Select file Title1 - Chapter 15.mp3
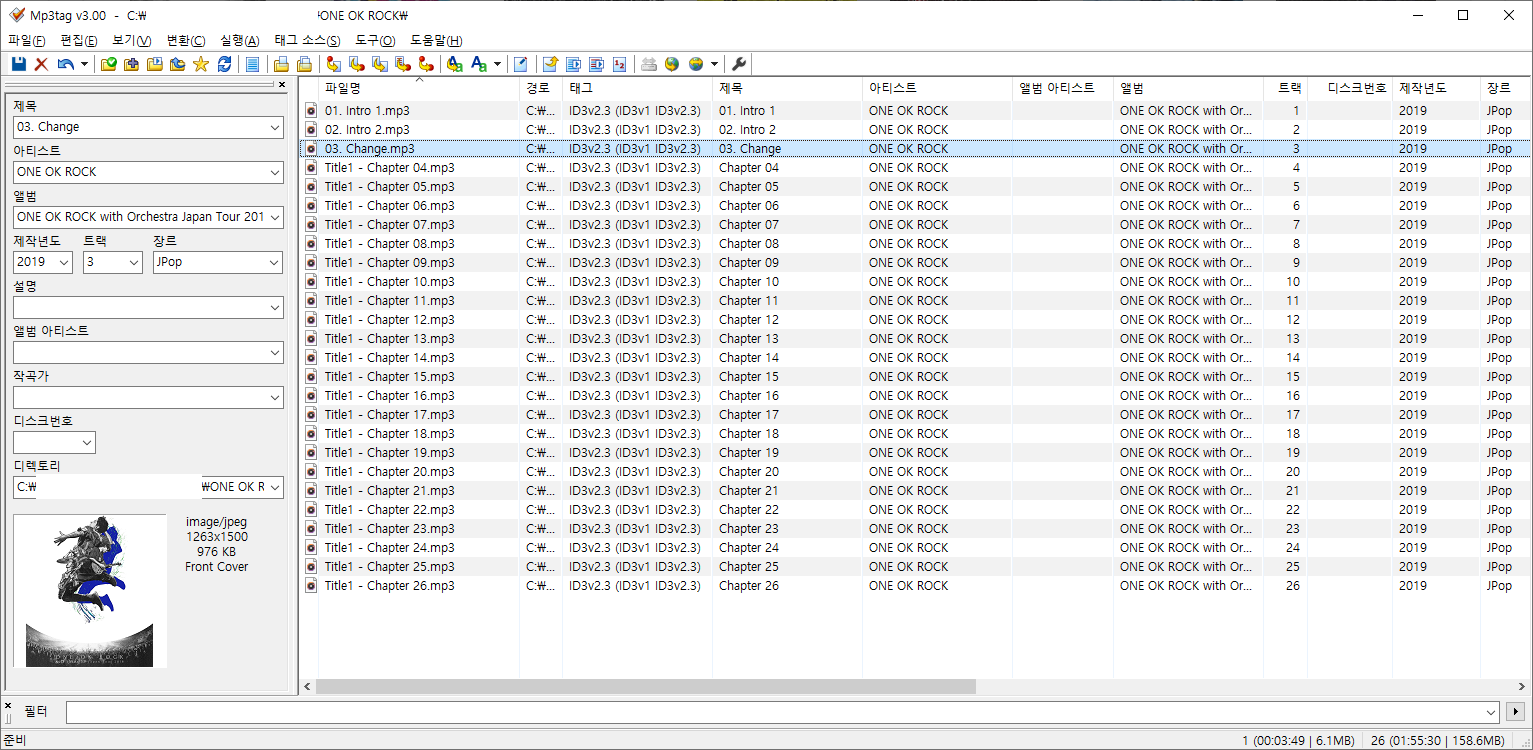The width and height of the screenshot is (1533, 750). pyautogui.click(x=389, y=377)
